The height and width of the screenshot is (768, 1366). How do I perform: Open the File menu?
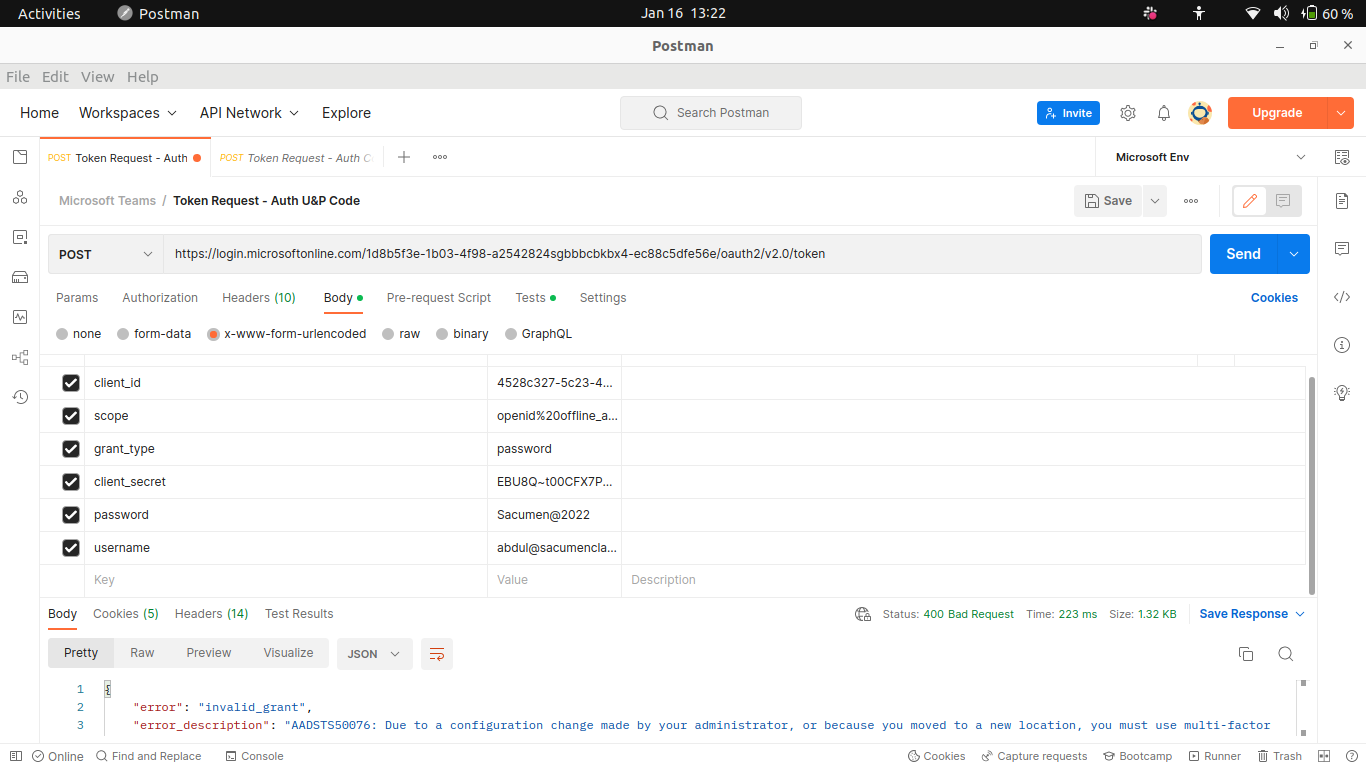click(x=18, y=77)
